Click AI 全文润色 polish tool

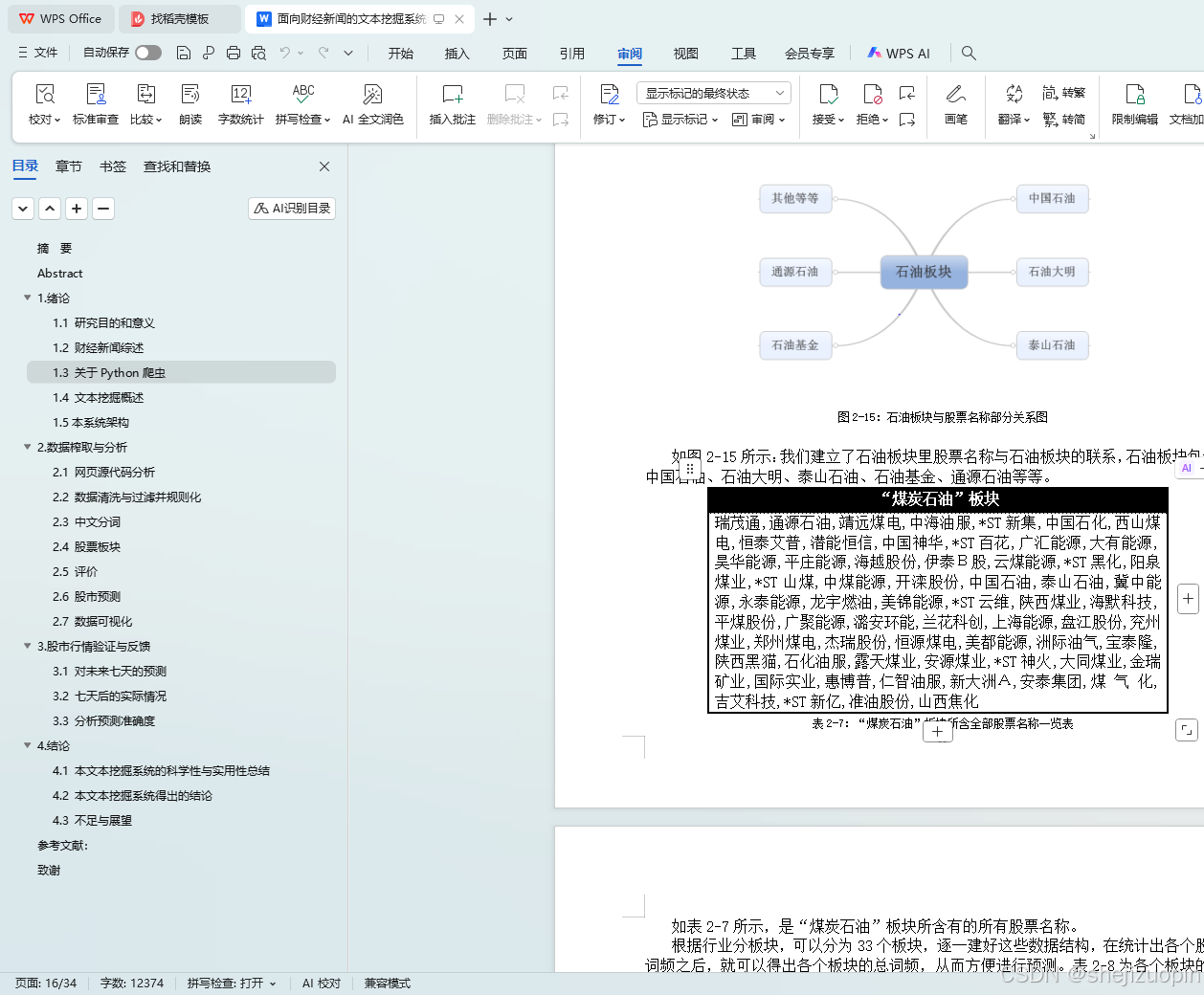click(x=373, y=104)
